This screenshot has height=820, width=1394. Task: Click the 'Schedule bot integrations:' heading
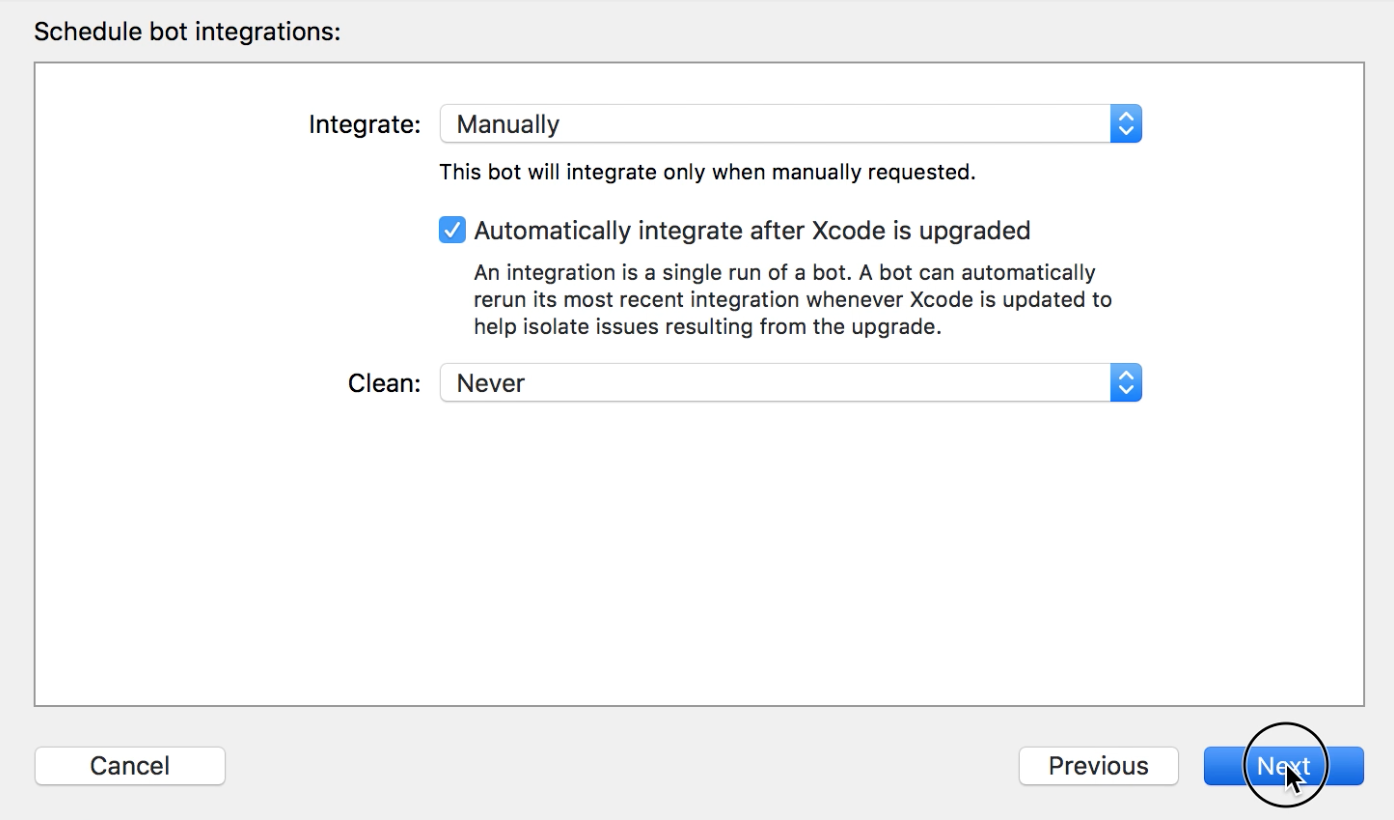[x=188, y=32]
